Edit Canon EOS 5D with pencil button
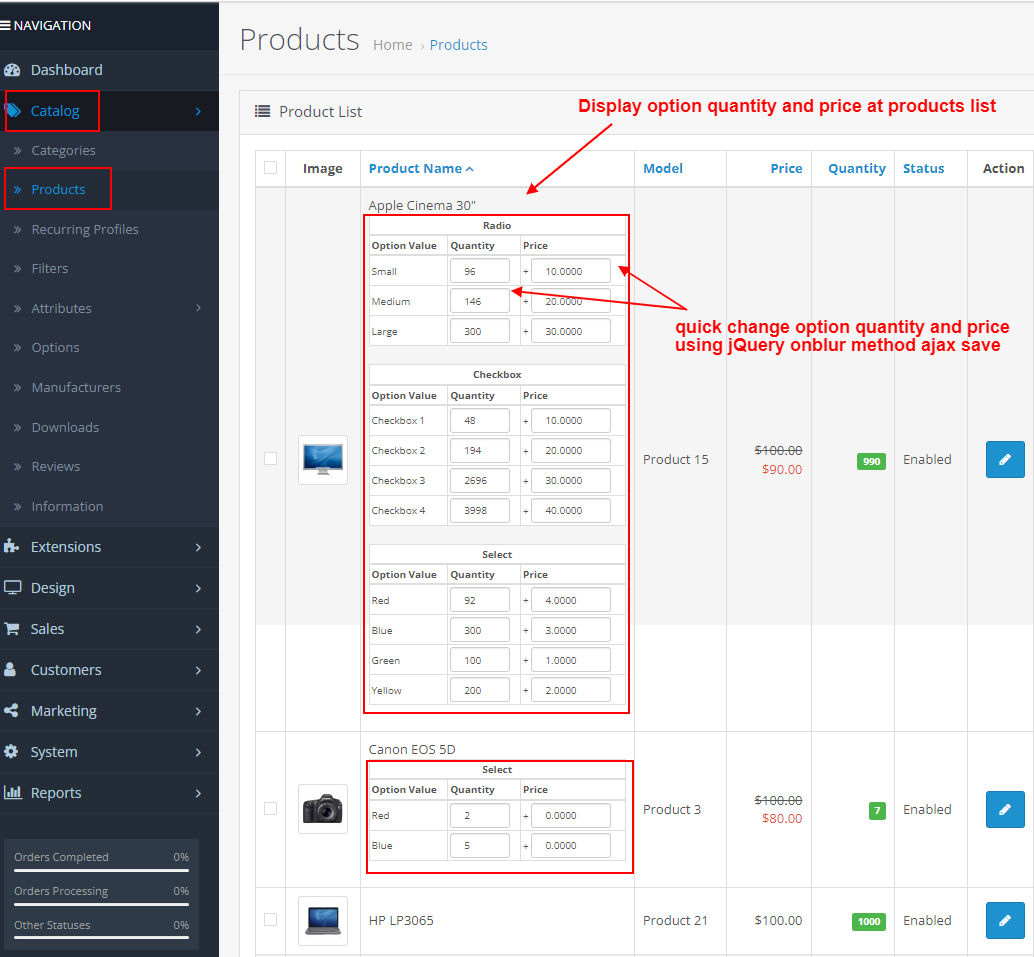This screenshot has height=957, width=1034. [x=1005, y=809]
